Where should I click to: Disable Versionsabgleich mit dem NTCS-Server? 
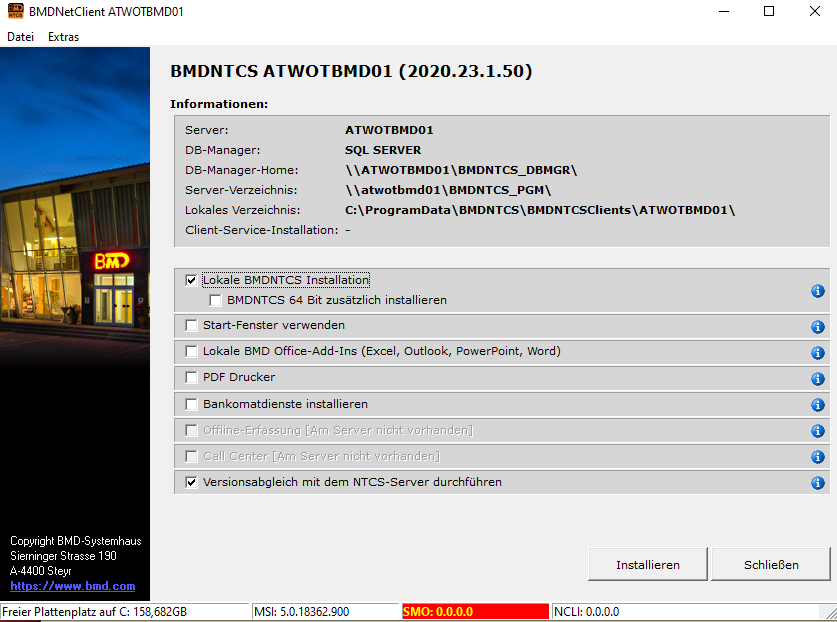click(x=191, y=482)
